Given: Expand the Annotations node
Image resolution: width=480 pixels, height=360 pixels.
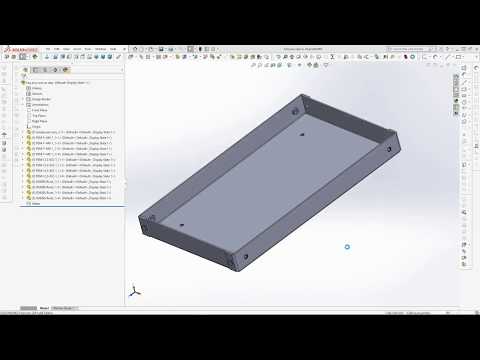Looking at the screenshot, I should click(x=23, y=105).
